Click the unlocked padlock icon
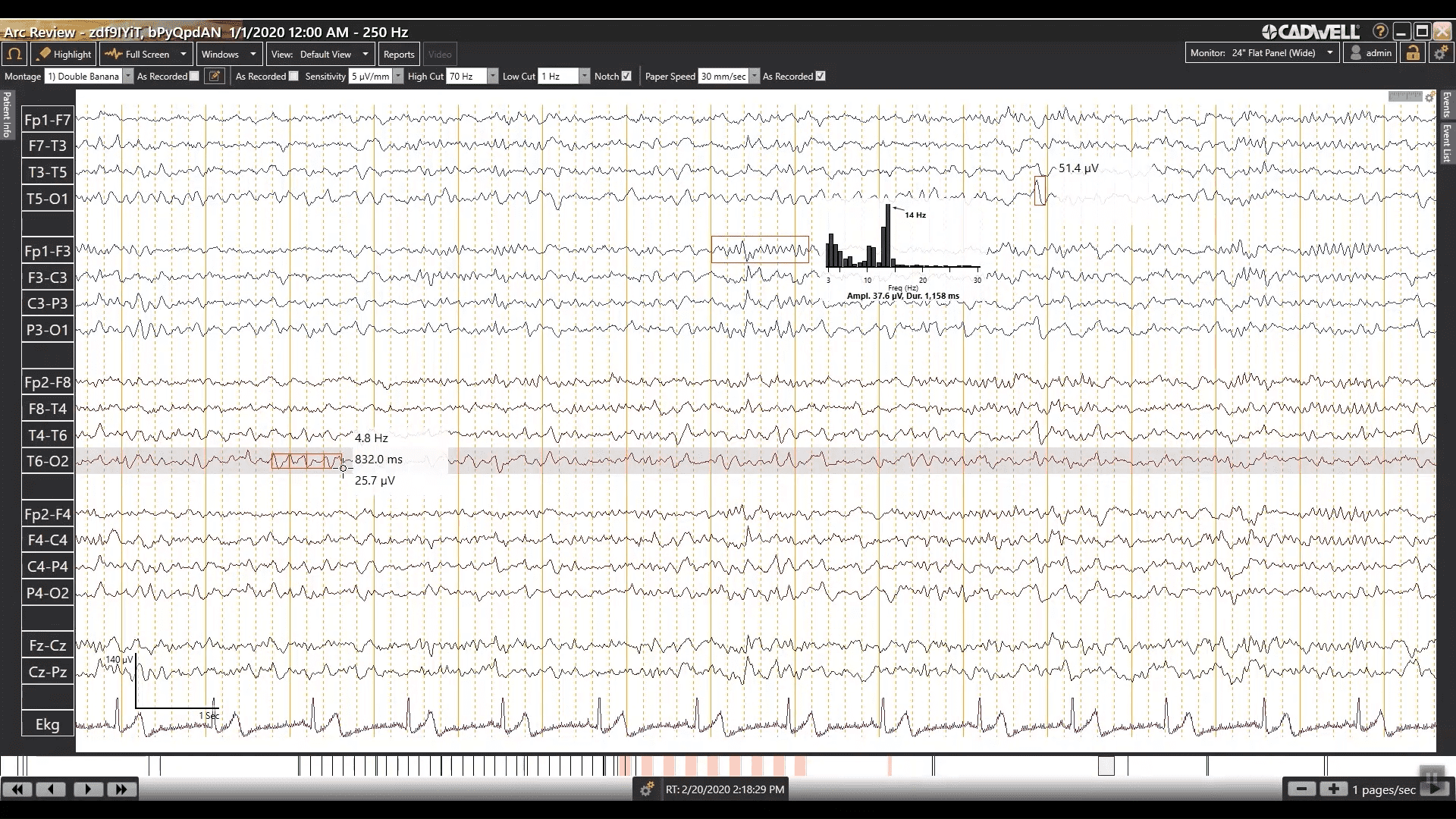This screenshot has width=1456, height=819. tap(1413, 53)
